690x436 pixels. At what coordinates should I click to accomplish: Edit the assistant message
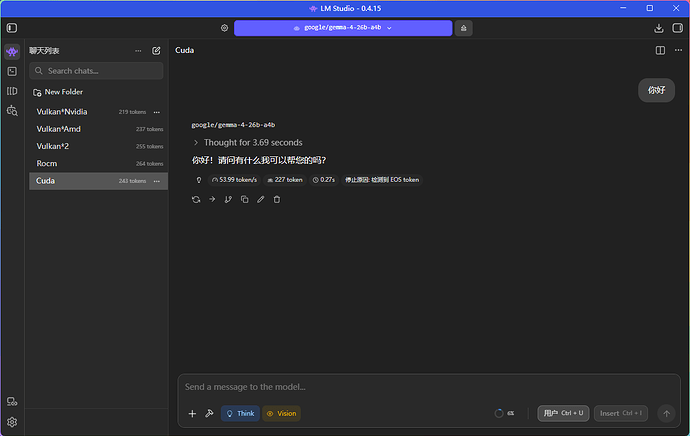[261, 199]
